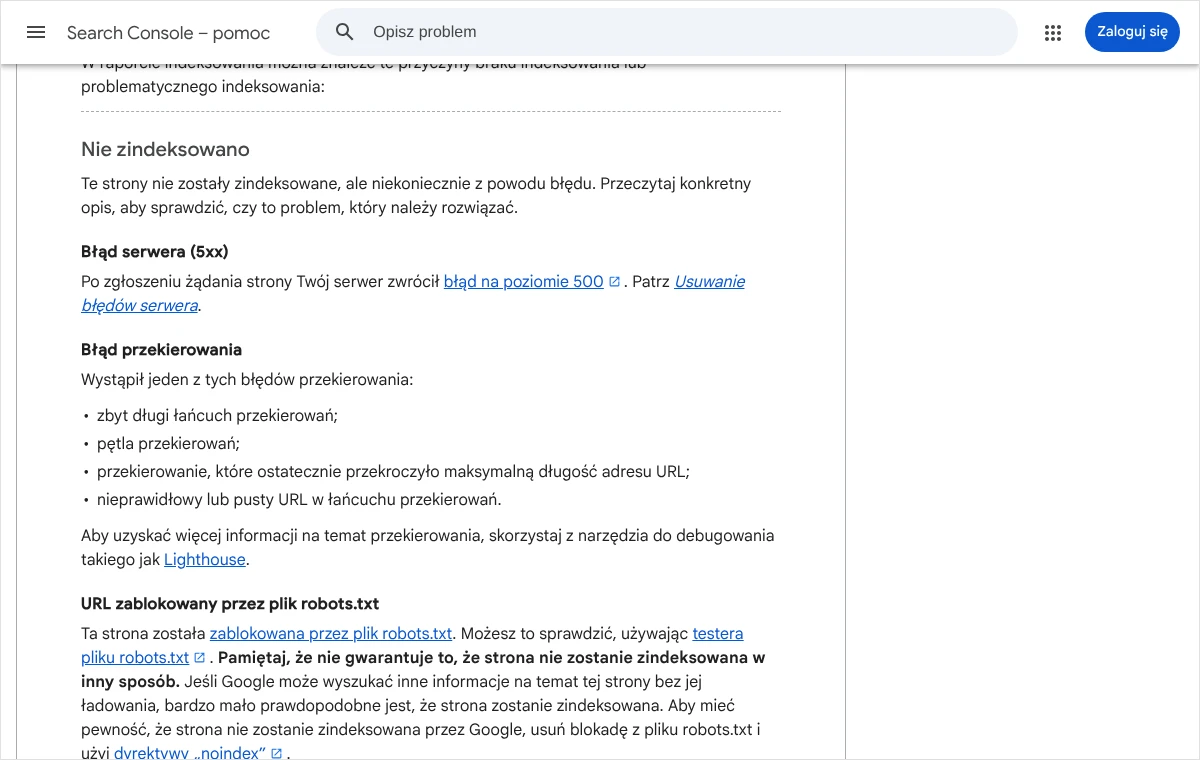Click the Błąd serwera (5xx) heading
1200x760 pixels.
155,252
